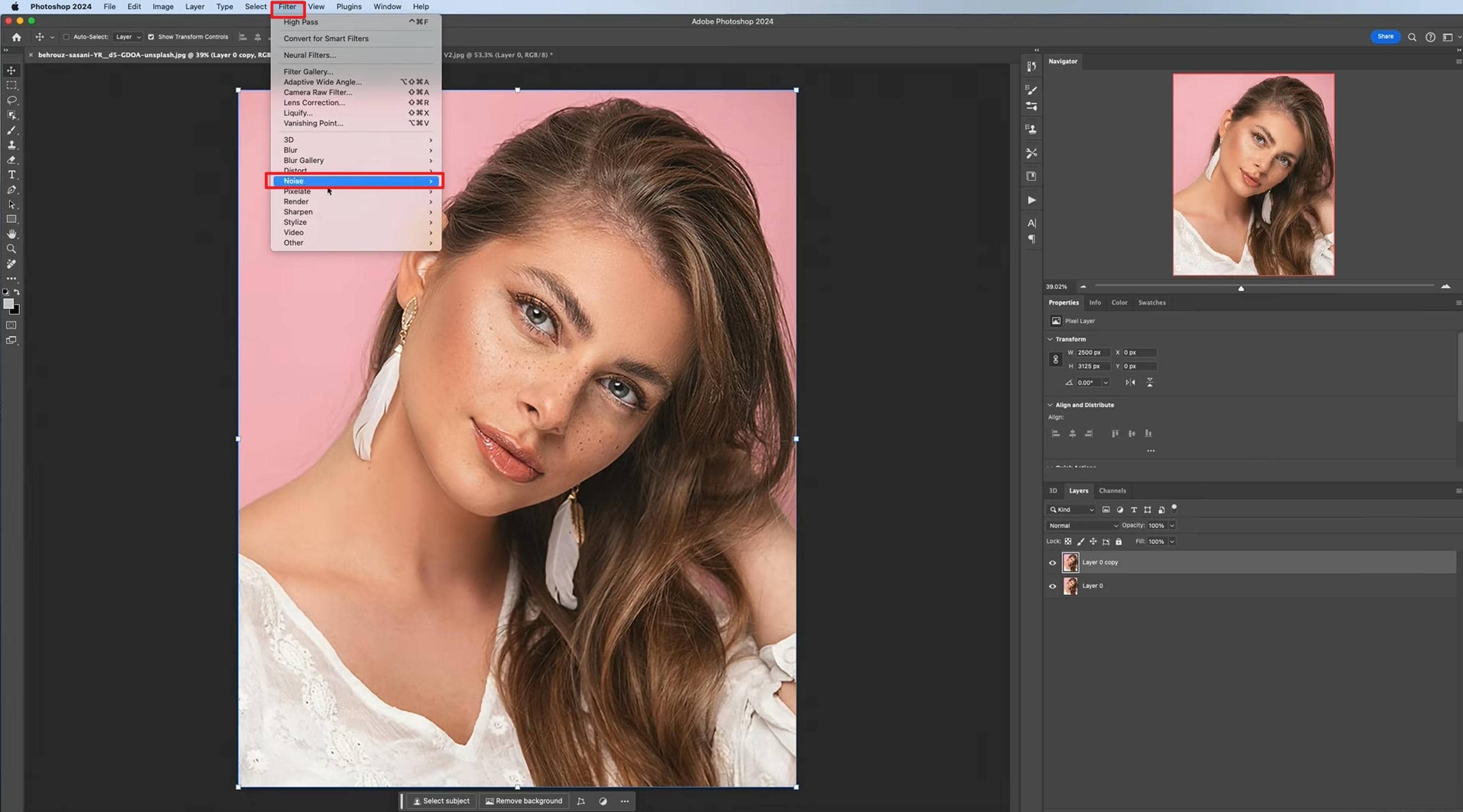This screenshot has height=812, width=1463.
Task: Align top edges in the Properties panel
Action: (x=1115, y=433)
